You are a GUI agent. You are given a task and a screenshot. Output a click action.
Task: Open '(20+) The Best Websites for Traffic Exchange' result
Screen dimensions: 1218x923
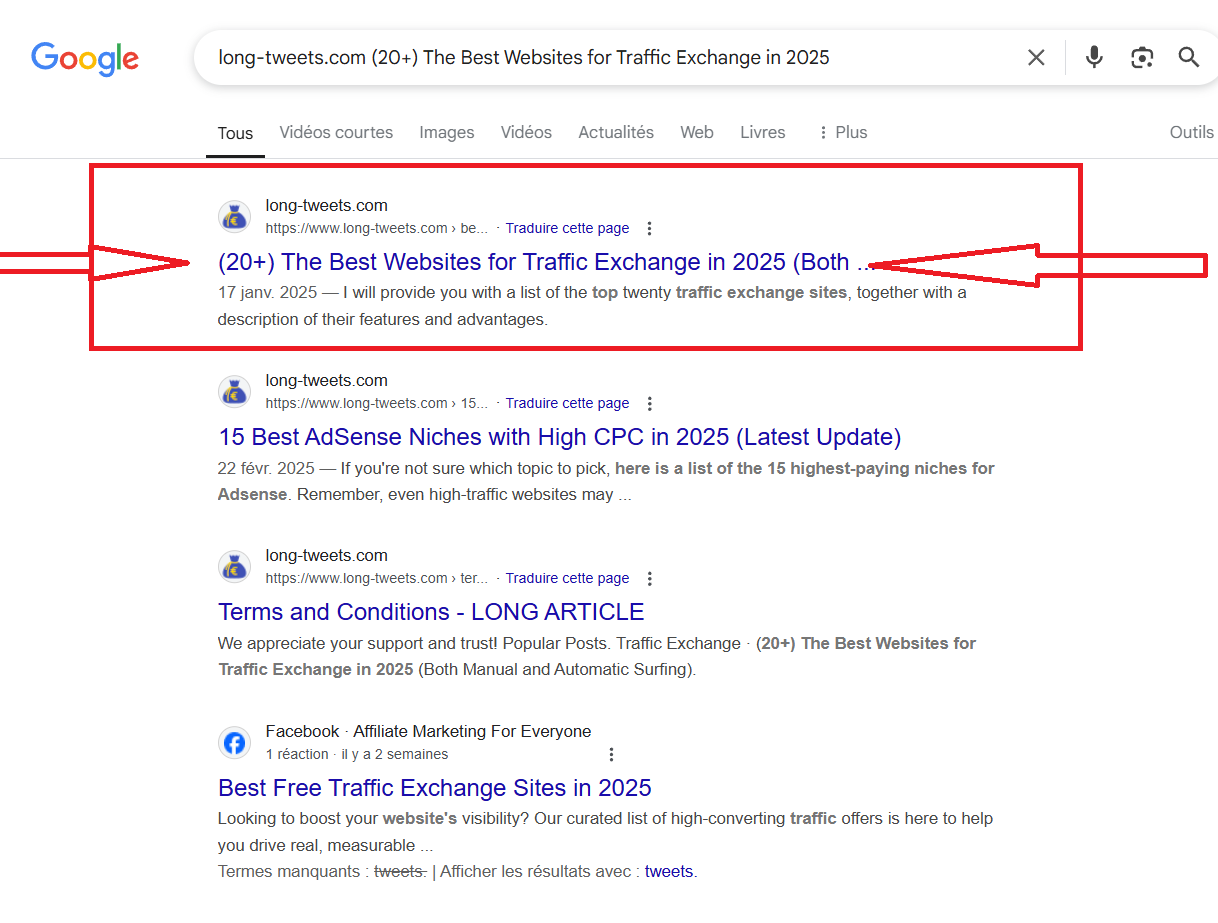coord(546,262)
